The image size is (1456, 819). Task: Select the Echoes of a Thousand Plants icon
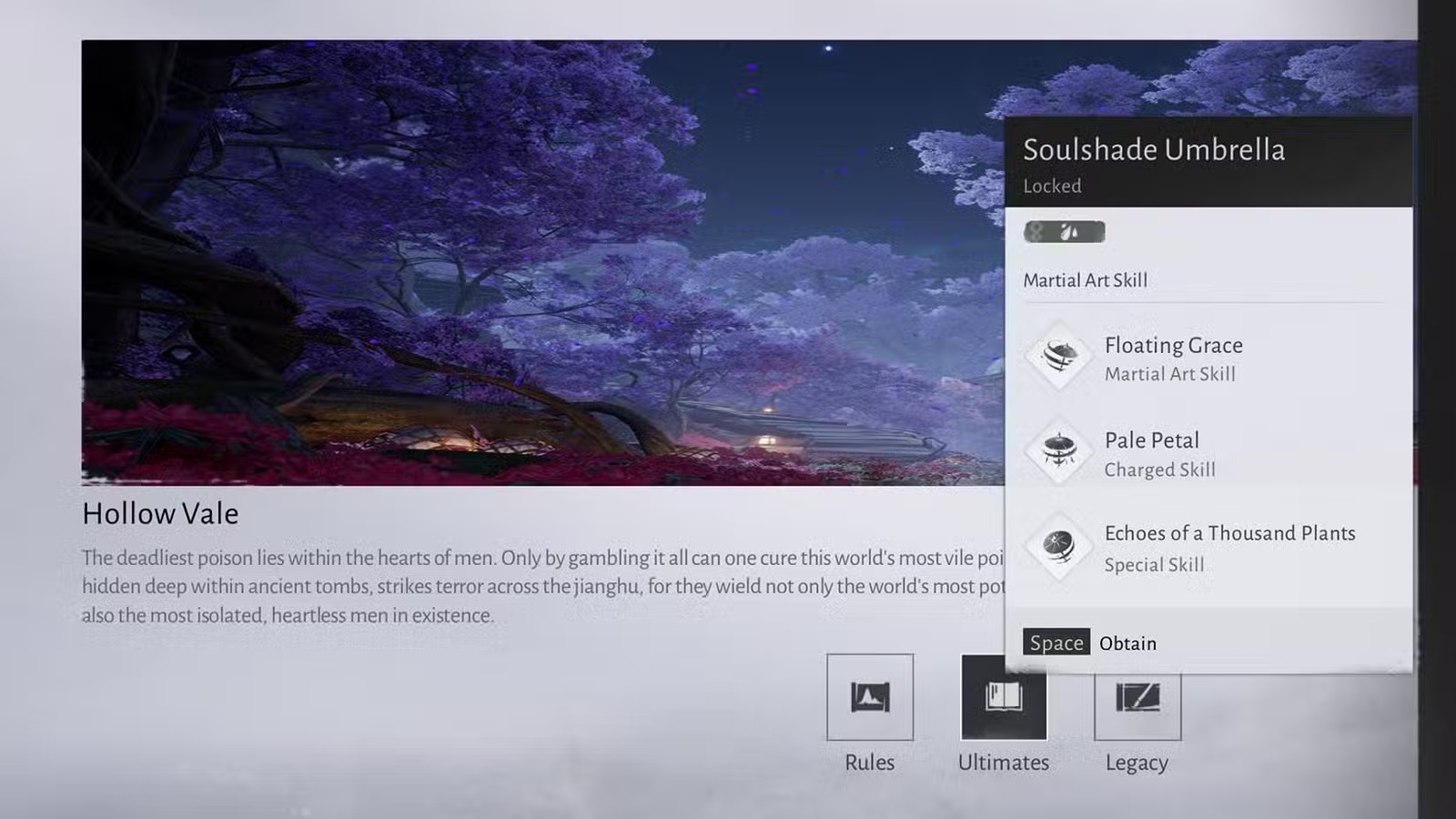1058,547
